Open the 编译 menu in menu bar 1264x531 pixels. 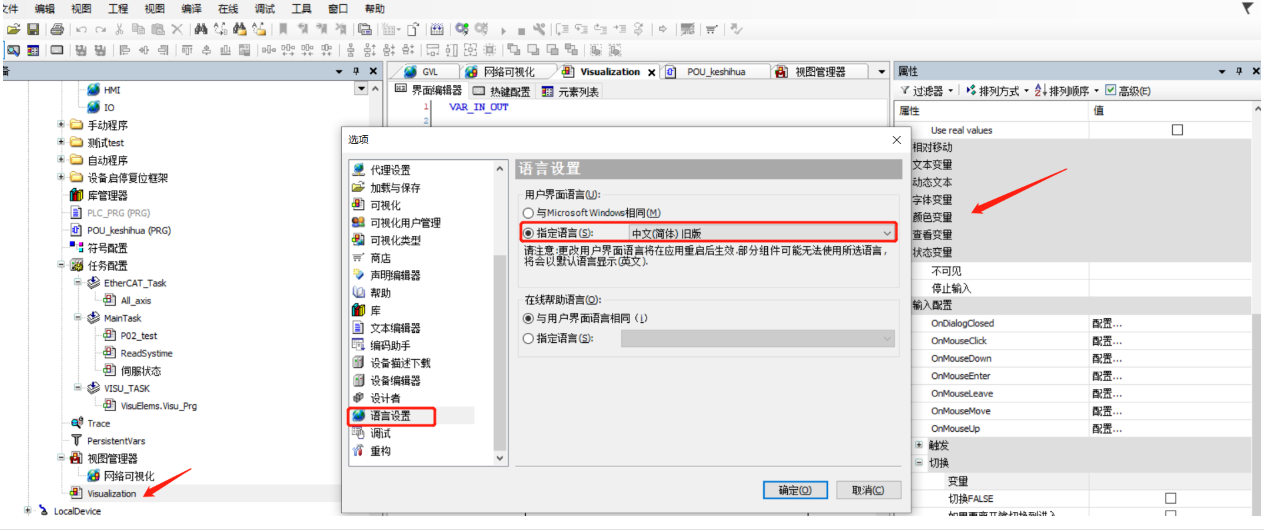[191, 8]
